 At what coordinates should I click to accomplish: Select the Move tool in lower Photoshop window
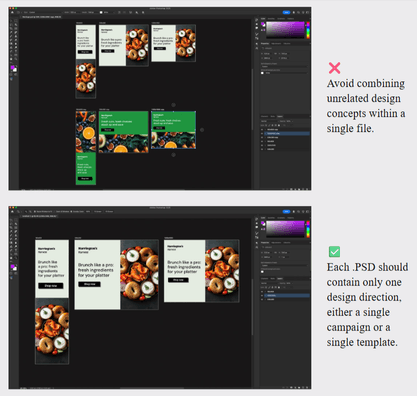click(x=12, y=220)
